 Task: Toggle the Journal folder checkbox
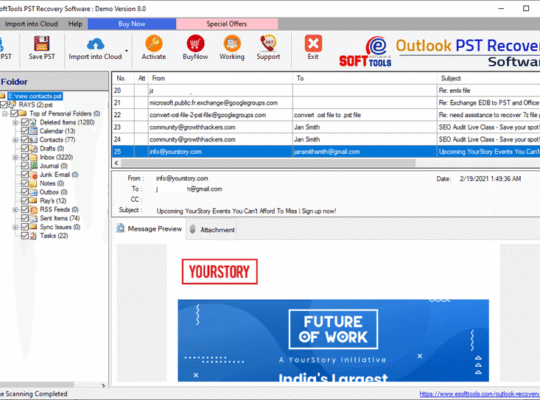pos(25,166)
